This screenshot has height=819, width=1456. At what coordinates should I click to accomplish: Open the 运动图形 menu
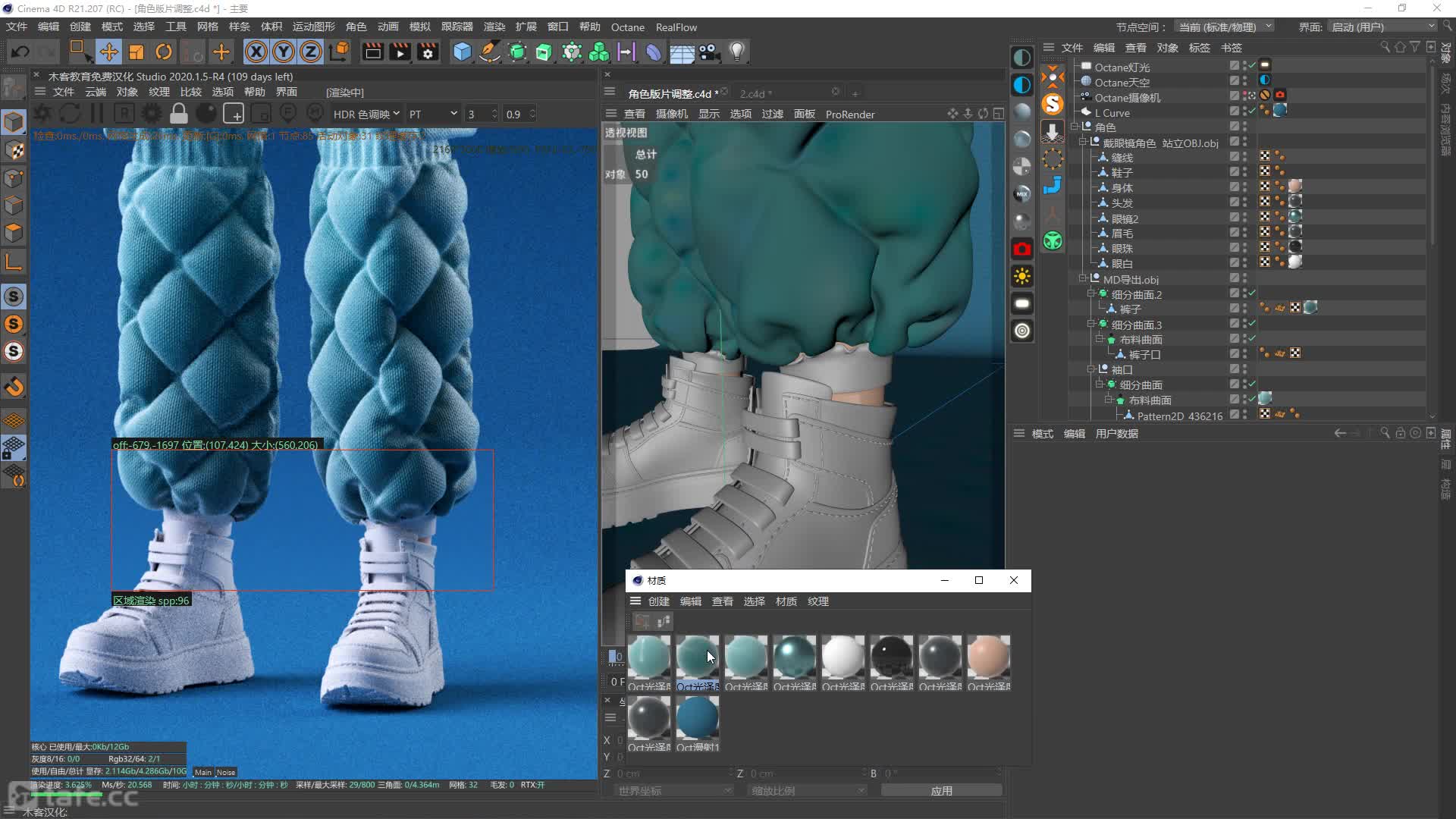point(314,27)
